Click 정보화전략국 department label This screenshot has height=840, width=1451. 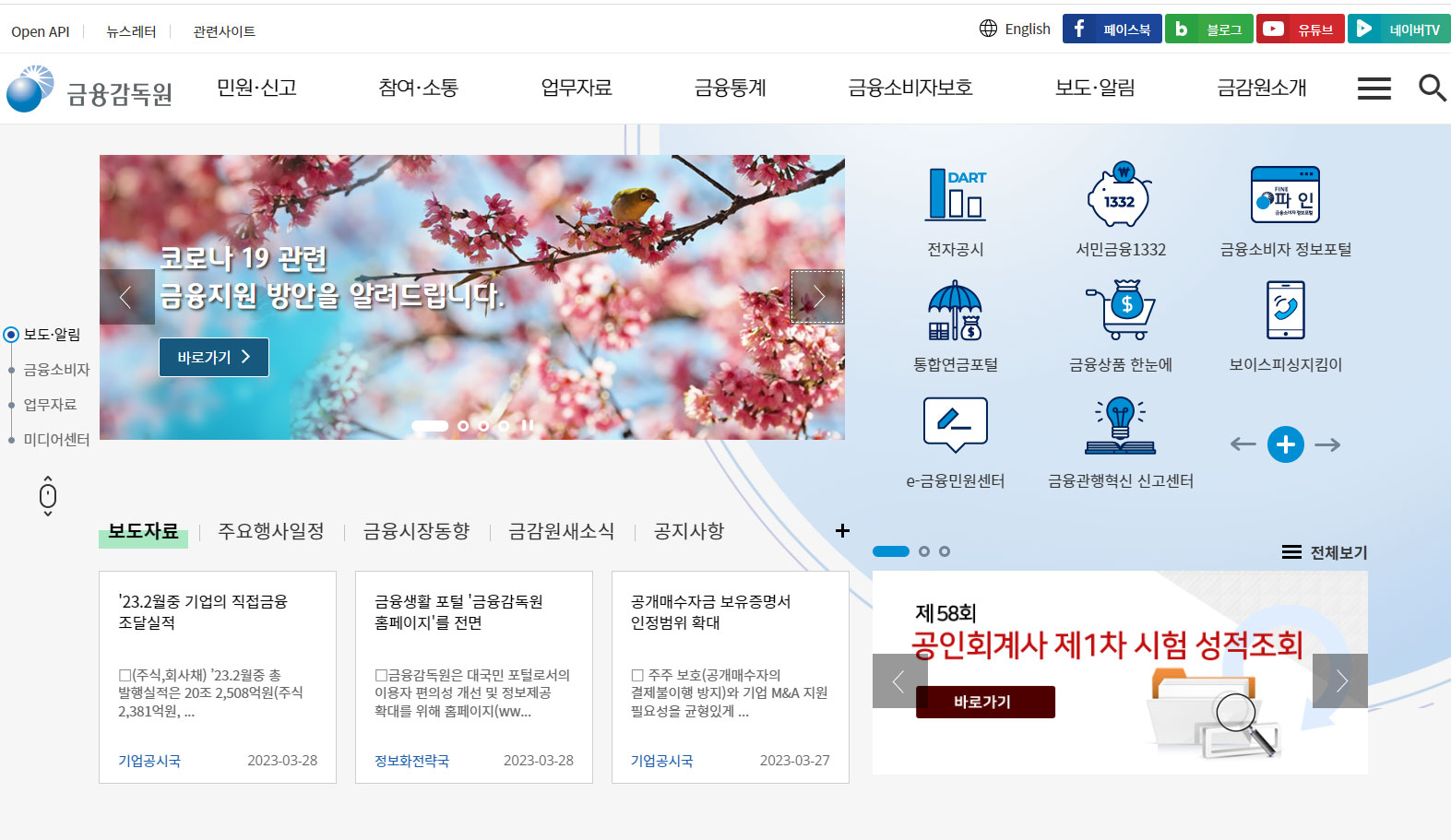click(x=411, y=761)
